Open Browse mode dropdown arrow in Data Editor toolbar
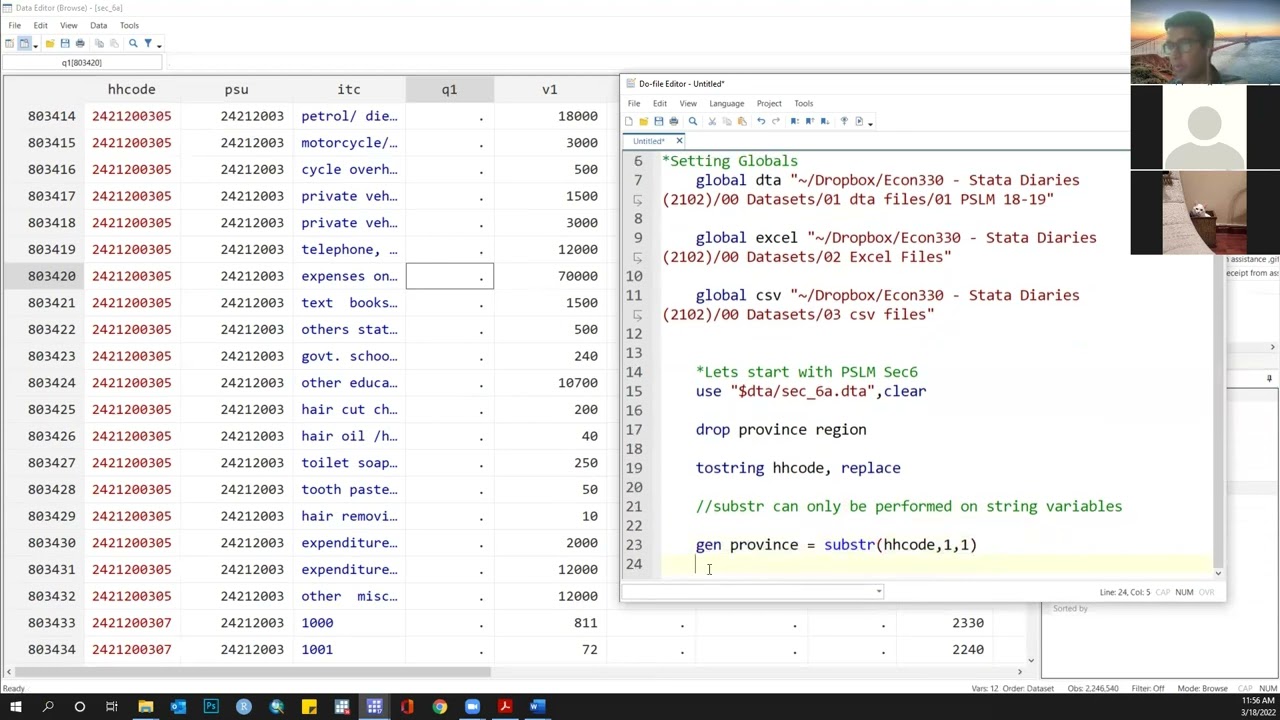The image size is (1280, 720). click(x=35, y=45)
